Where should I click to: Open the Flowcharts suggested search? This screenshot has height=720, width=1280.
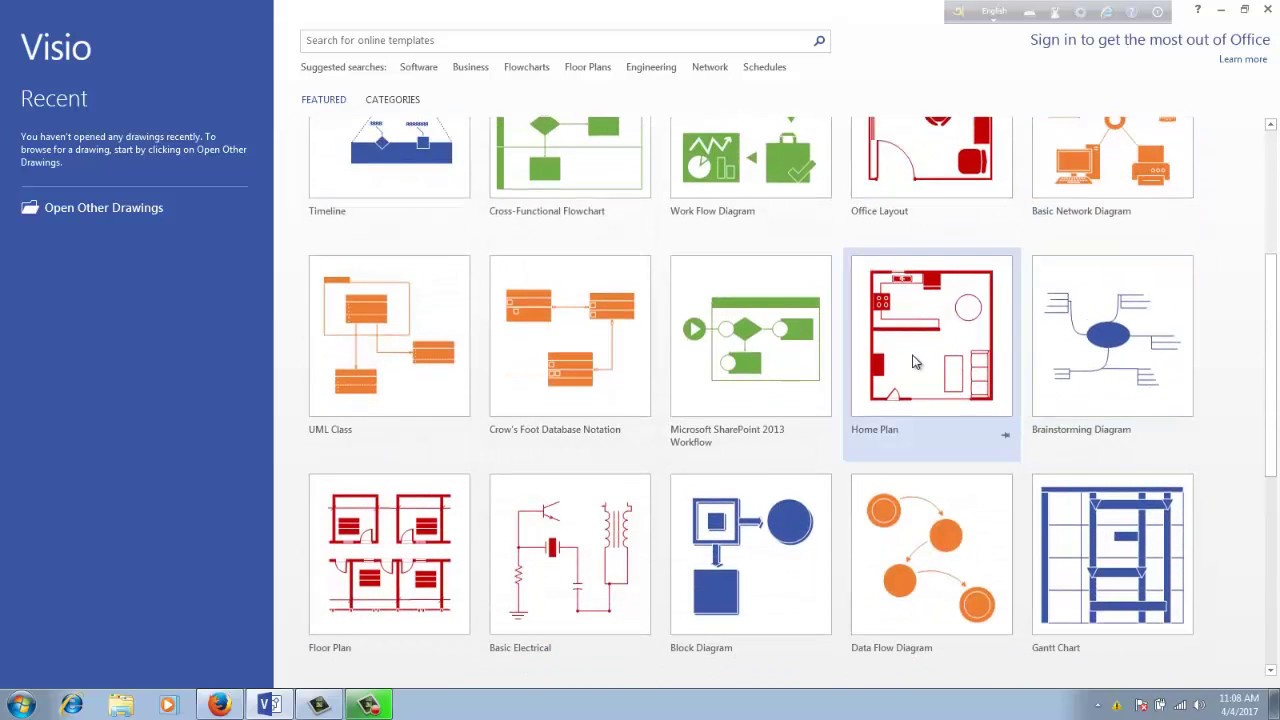[x=526, y=67]
